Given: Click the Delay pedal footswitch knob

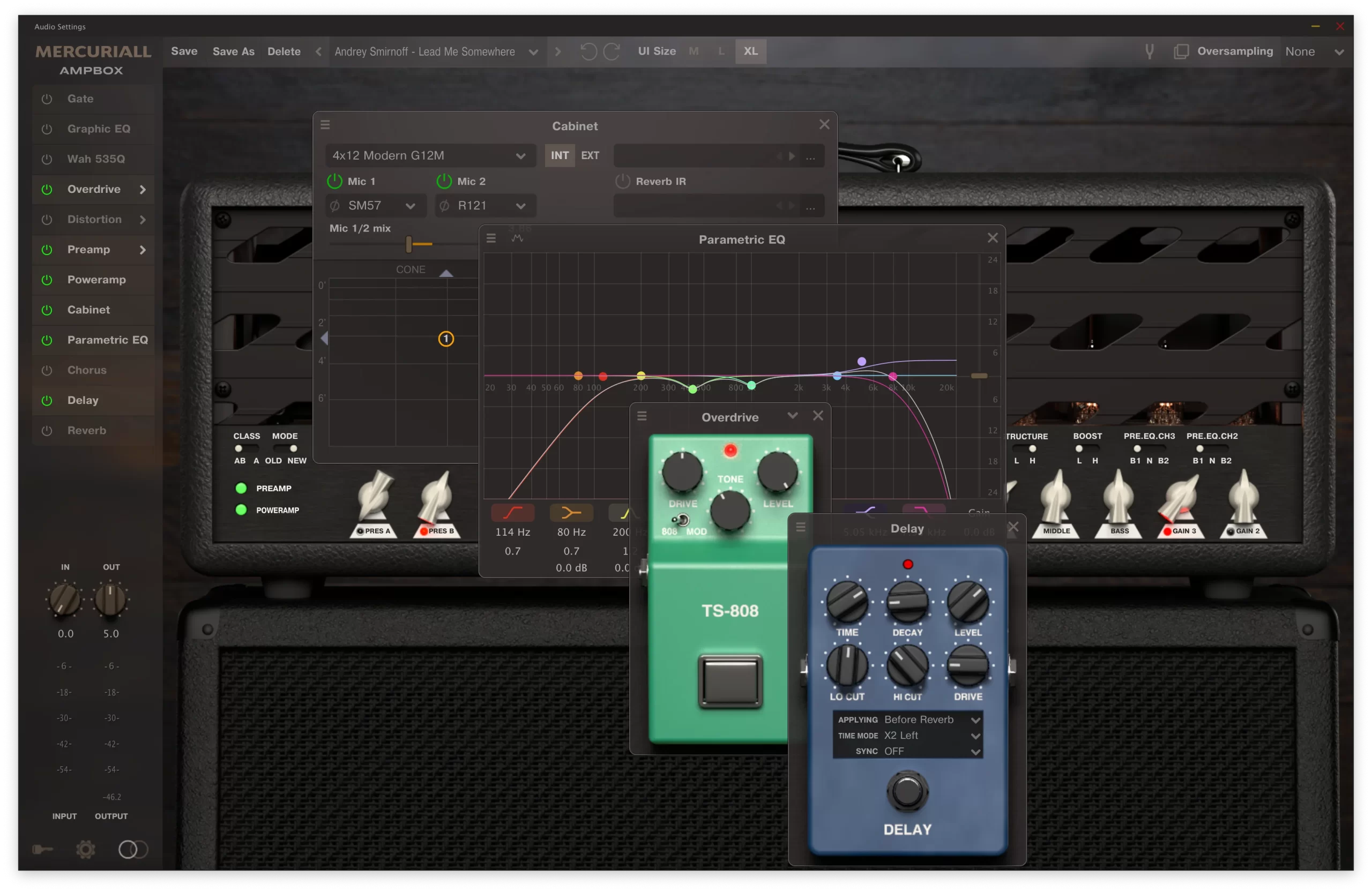Looking at the screenshot, I should tap(907, 792).
